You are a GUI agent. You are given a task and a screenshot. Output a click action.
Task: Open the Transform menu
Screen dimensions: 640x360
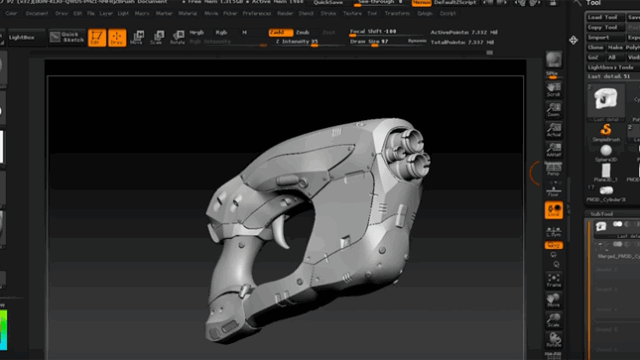tap(397, 13)
